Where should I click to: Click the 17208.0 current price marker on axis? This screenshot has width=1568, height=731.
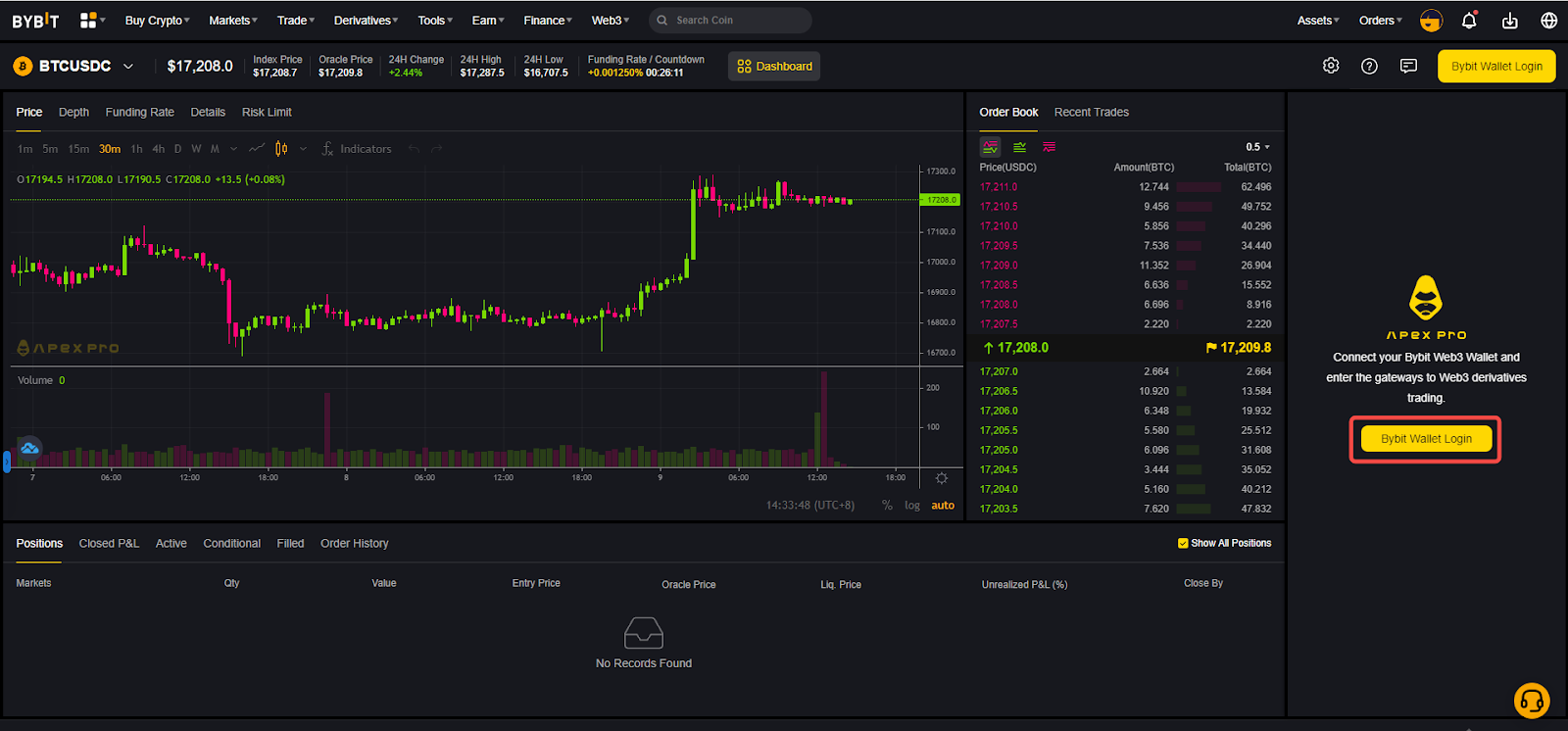point(940,200)
